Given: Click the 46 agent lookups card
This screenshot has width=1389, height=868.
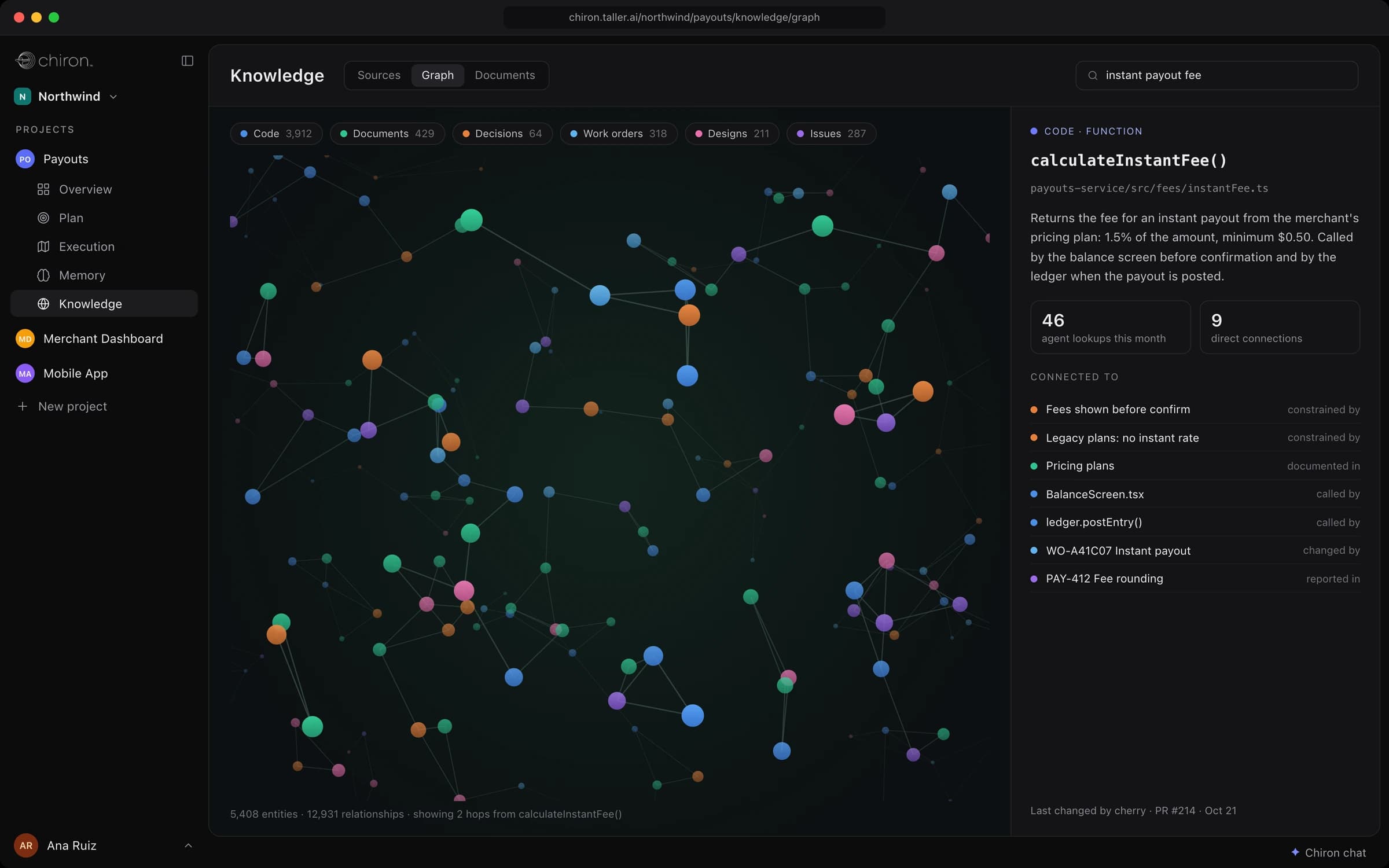Looking at the screenshot, I should (x=1110, y=327).
